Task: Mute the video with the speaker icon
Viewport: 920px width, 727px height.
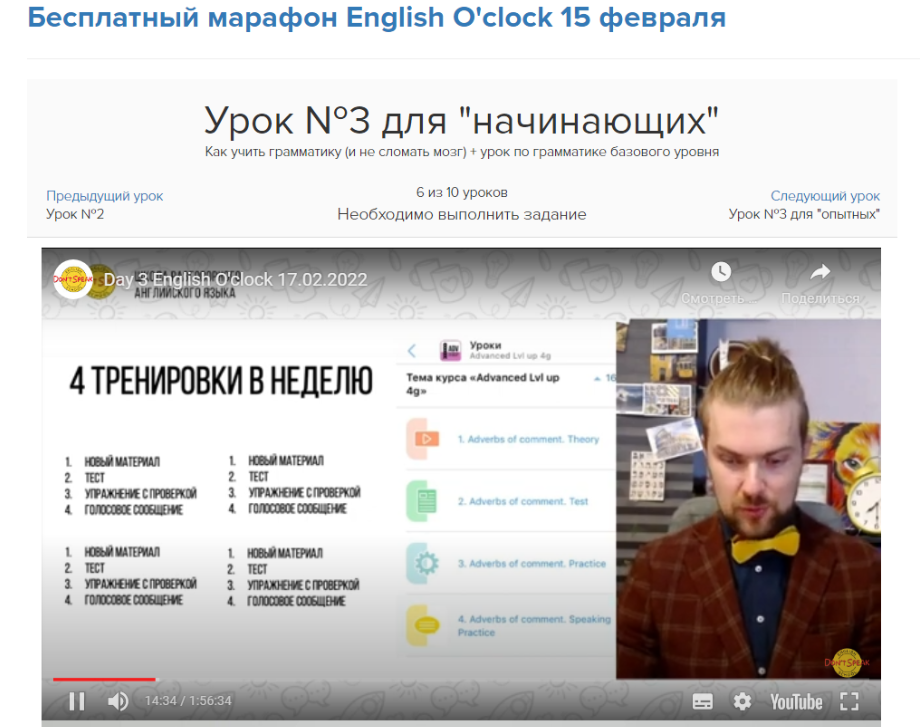Action: [117, 701]
